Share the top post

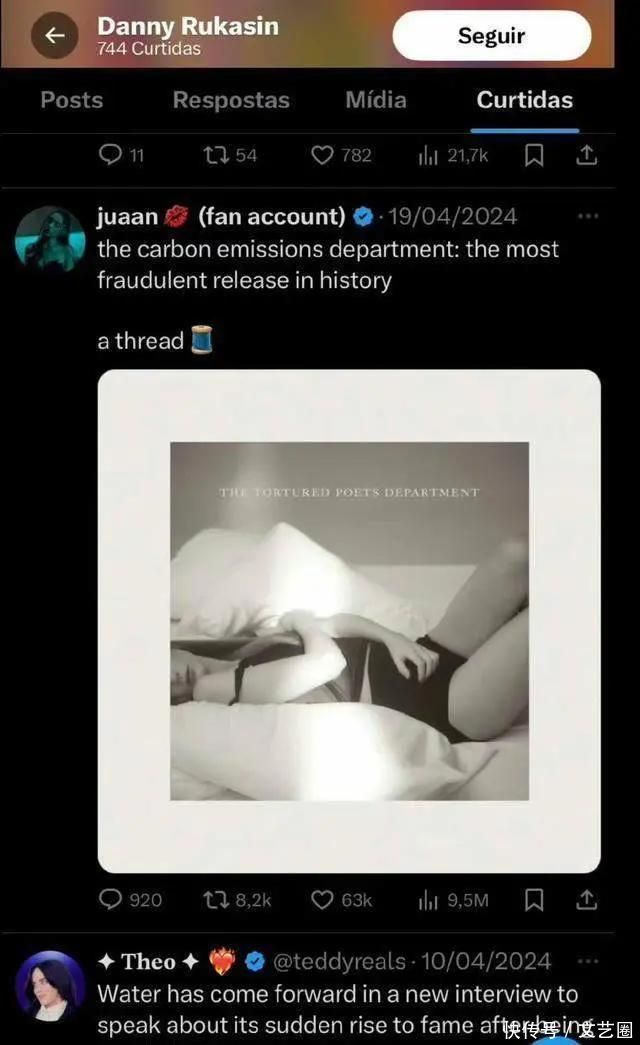[x=586, y=155]
